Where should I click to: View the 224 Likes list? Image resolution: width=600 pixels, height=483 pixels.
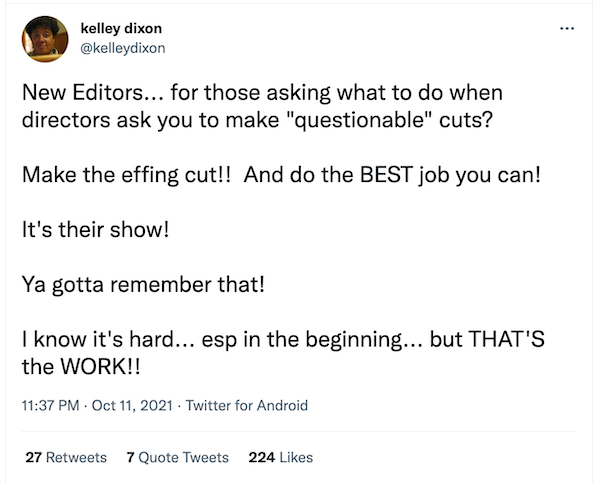[x=281, y=457]
